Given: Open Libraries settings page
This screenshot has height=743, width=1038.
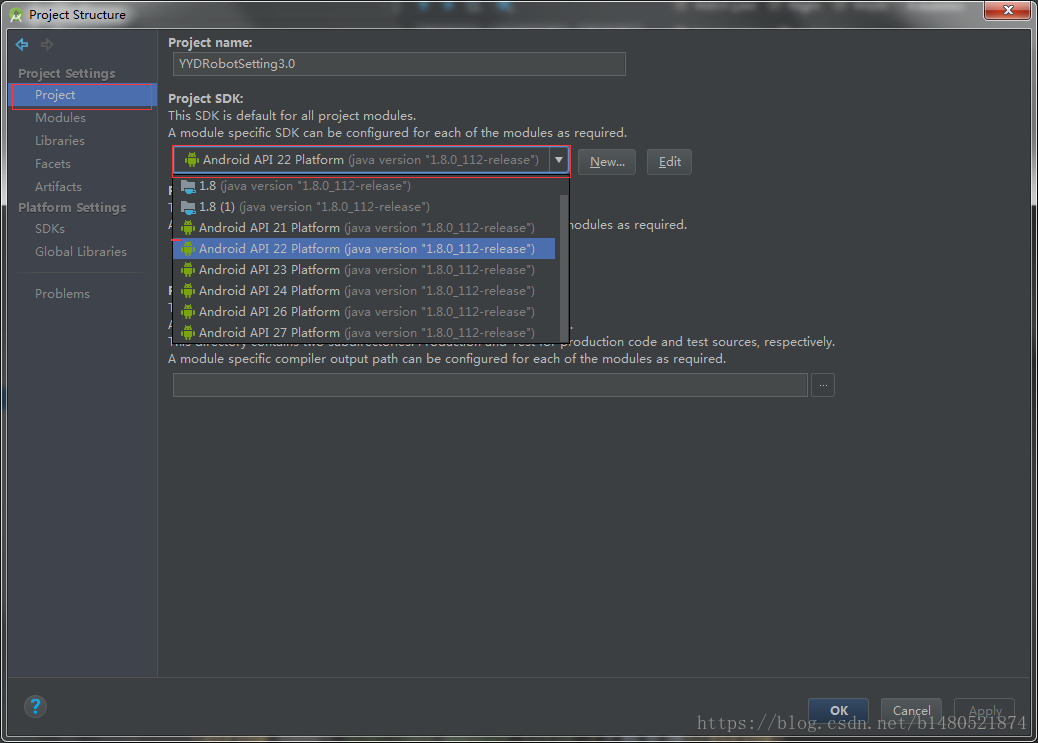Looking at the screenshot, I should [60, 141].
